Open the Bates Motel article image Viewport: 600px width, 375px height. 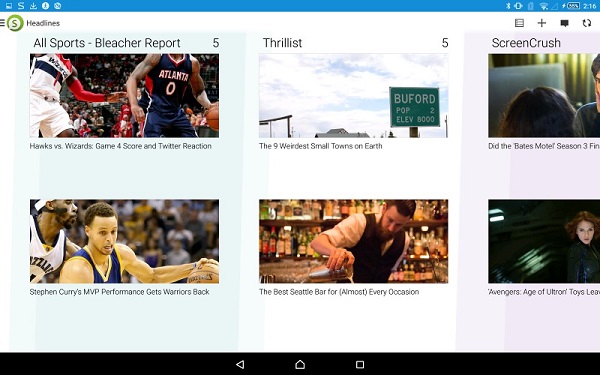point(544,96)
